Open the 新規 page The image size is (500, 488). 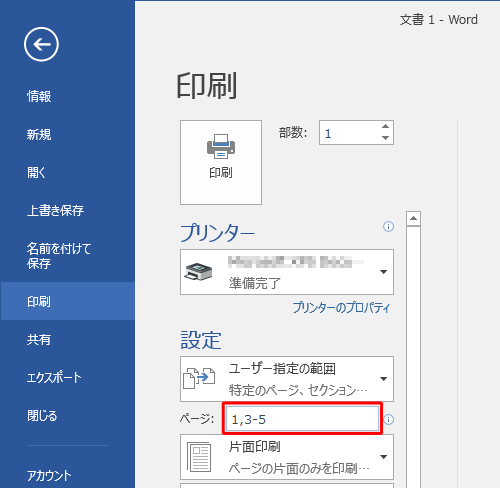point(39,135)
